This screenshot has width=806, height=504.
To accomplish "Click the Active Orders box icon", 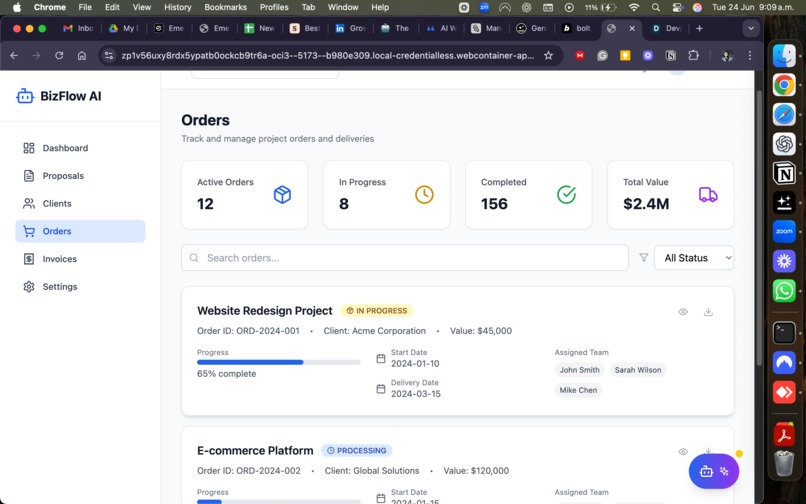I will click(282, 195).
